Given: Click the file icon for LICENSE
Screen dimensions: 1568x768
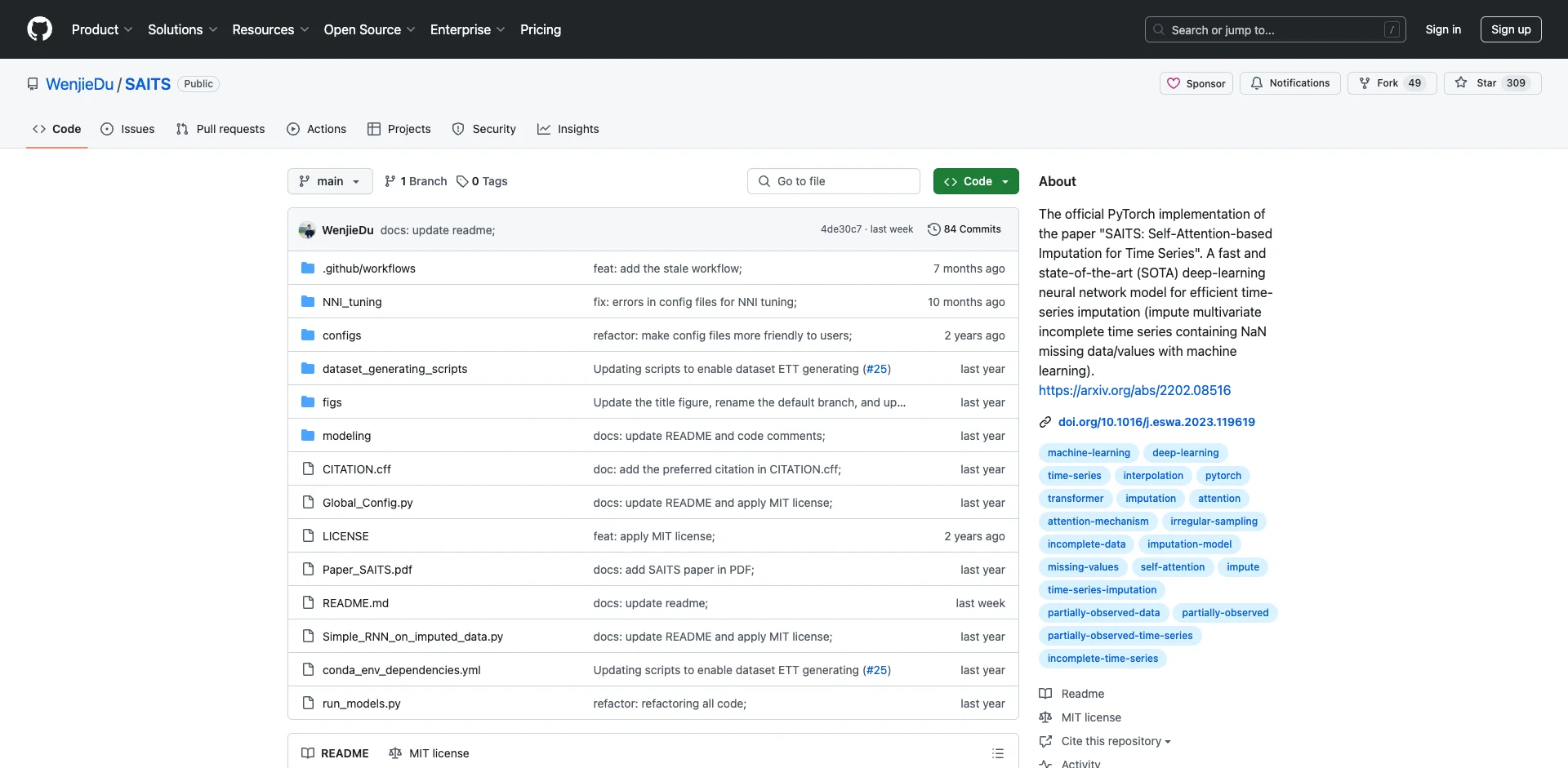Looking at the screenshot, I should 308,535.
